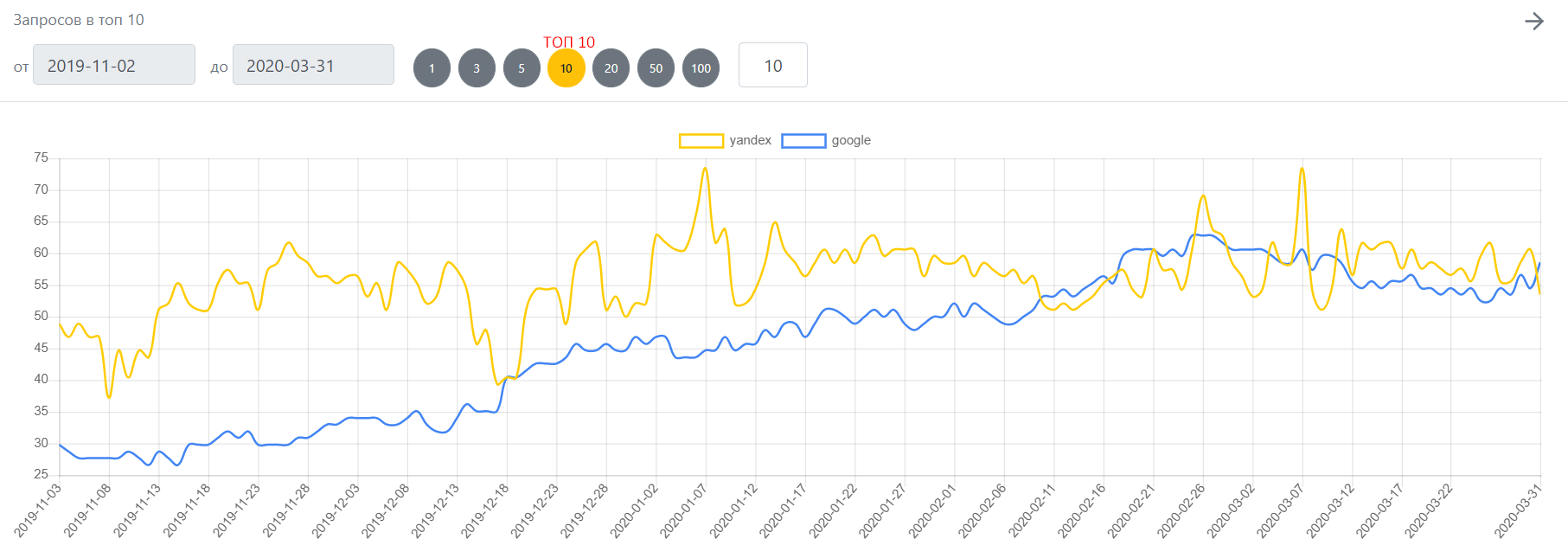The width and height of the screenshot is (1568, 558).
Task: Hide google line via legend label
Action: (x=851, y=140)
